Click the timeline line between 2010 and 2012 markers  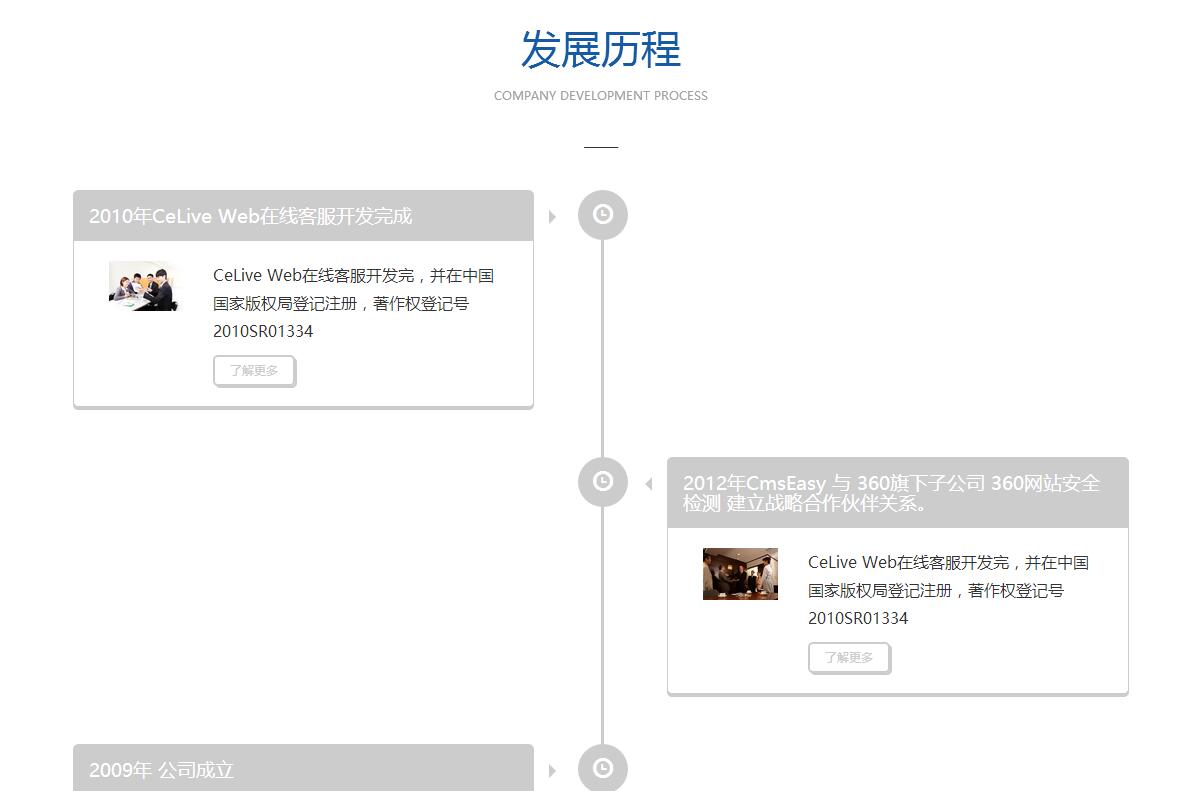pyautogui.click(x=602, y=350)
